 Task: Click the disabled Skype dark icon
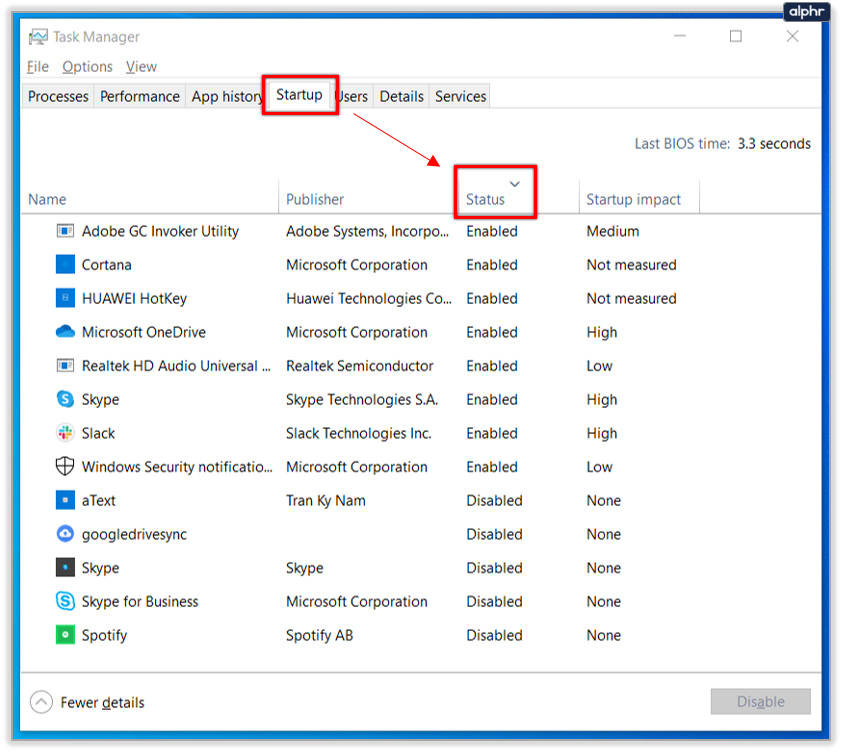click(x=65, y=567)
